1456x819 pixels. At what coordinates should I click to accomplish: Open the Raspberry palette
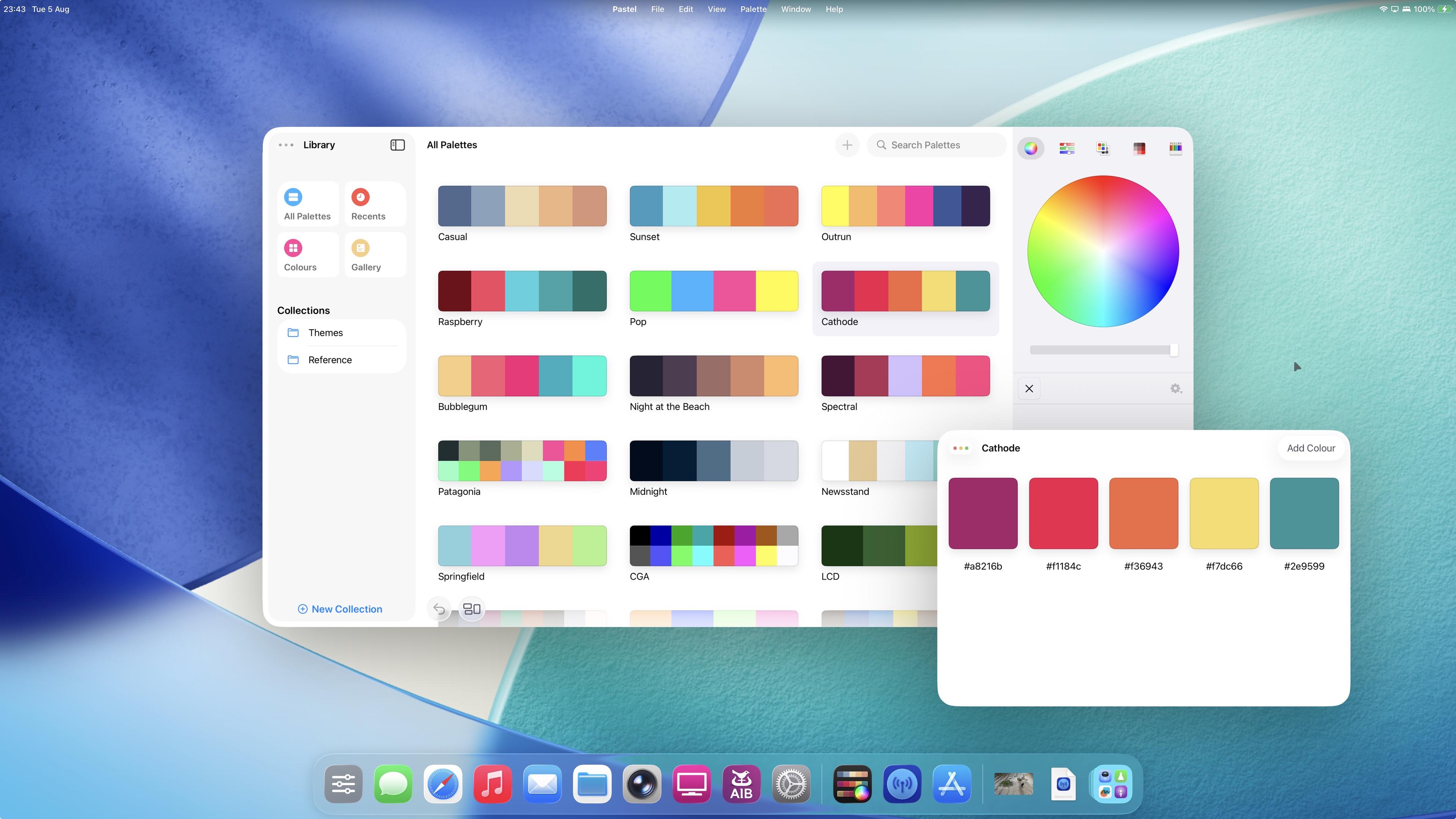pos(522,290)
